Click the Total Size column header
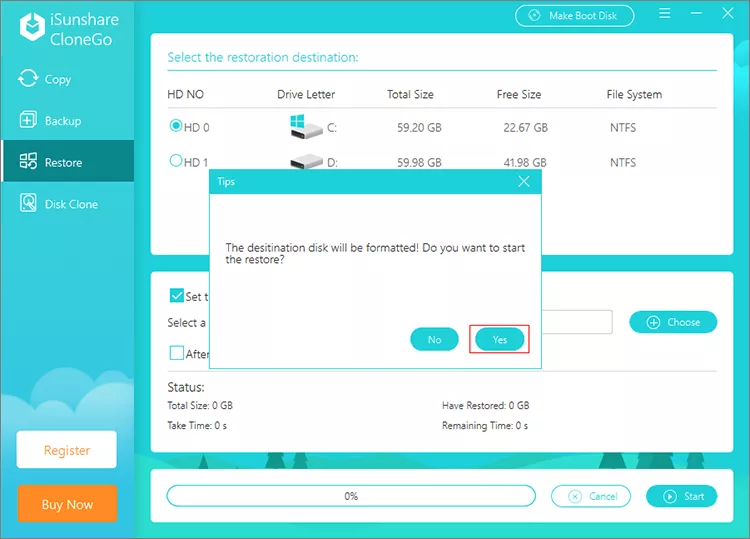Viewport: 750px width, 539px height. [x=410, y=95]
